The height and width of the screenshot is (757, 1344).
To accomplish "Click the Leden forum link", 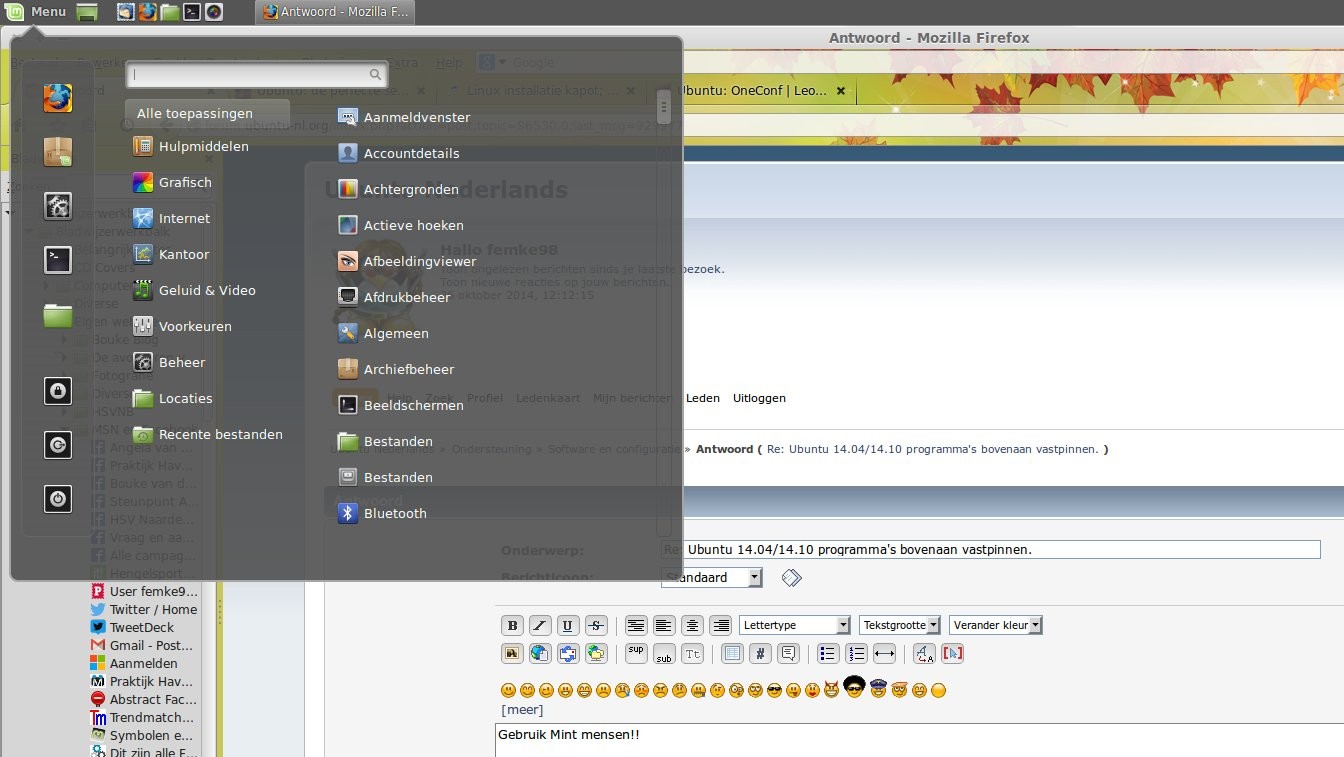I will pyautogui.click(x=702, y=398).
